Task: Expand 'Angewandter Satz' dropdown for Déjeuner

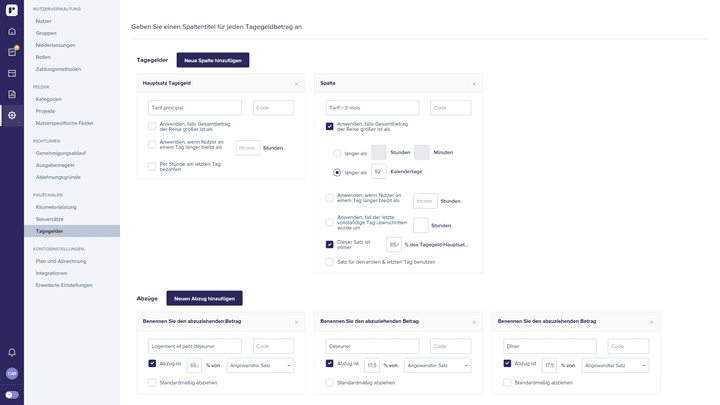Action: click(x=437, y=365)
